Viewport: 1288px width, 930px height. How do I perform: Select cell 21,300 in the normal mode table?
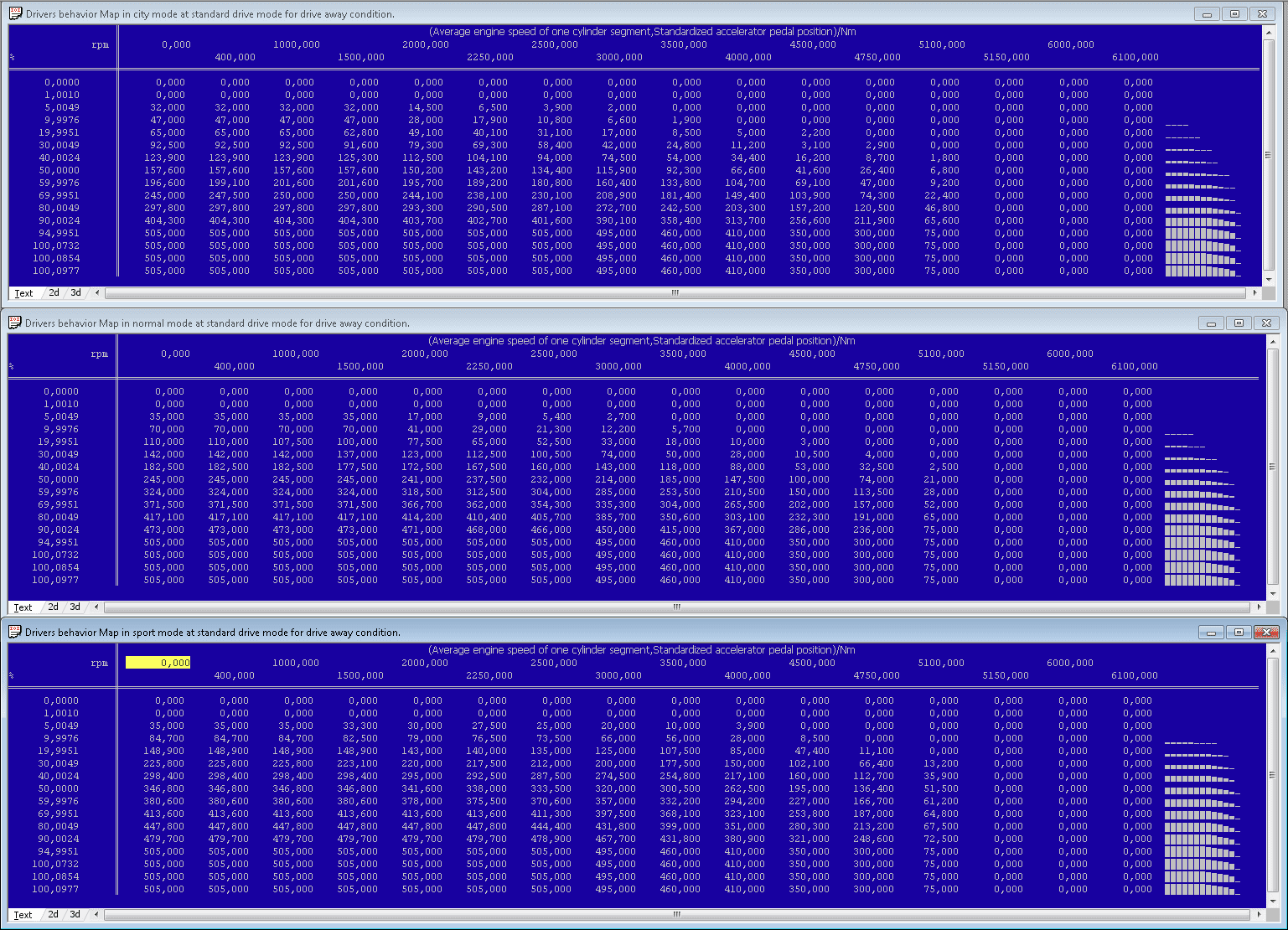[554, 429]
